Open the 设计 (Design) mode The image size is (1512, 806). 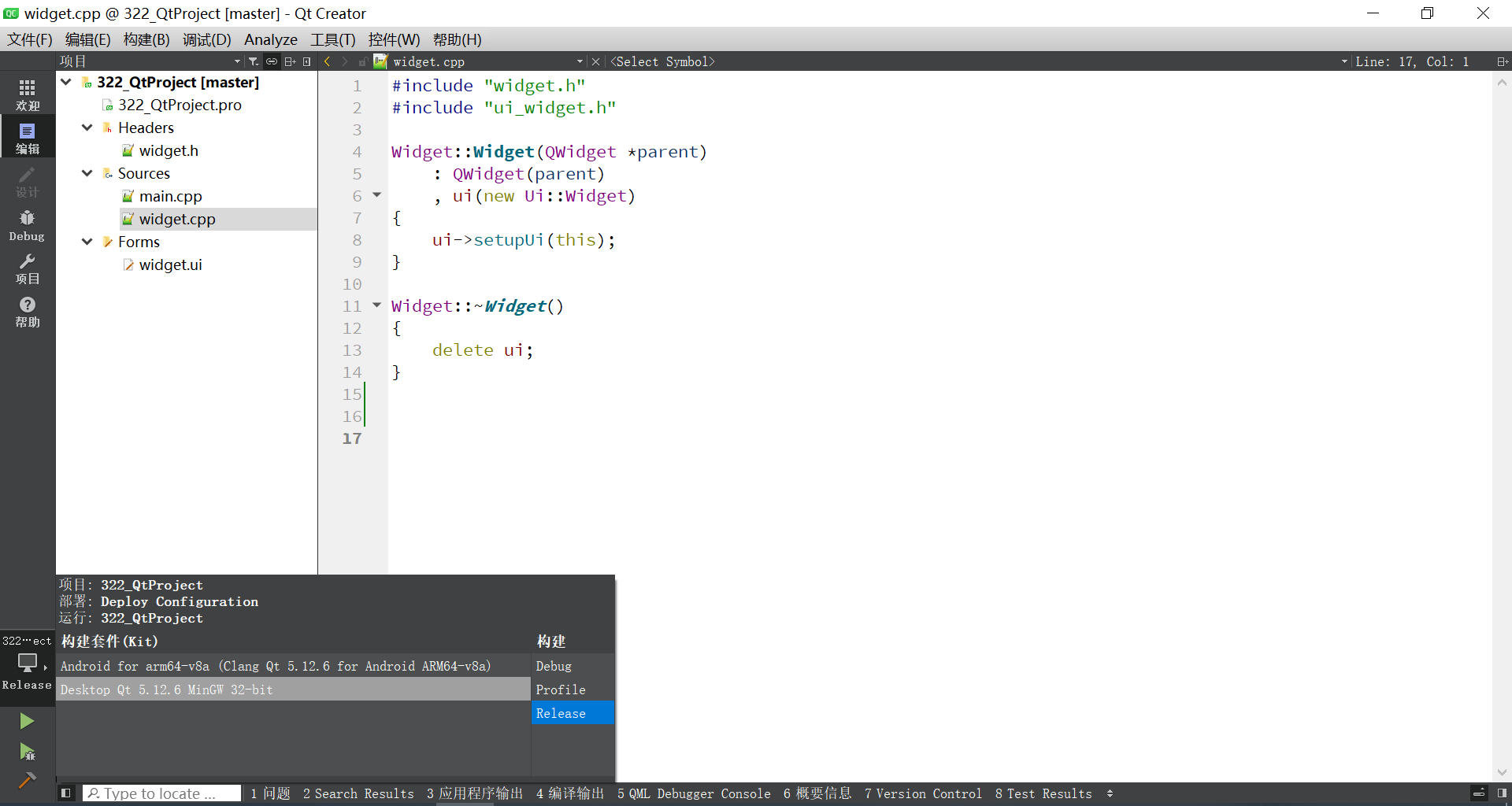click(x=28, y=181)
